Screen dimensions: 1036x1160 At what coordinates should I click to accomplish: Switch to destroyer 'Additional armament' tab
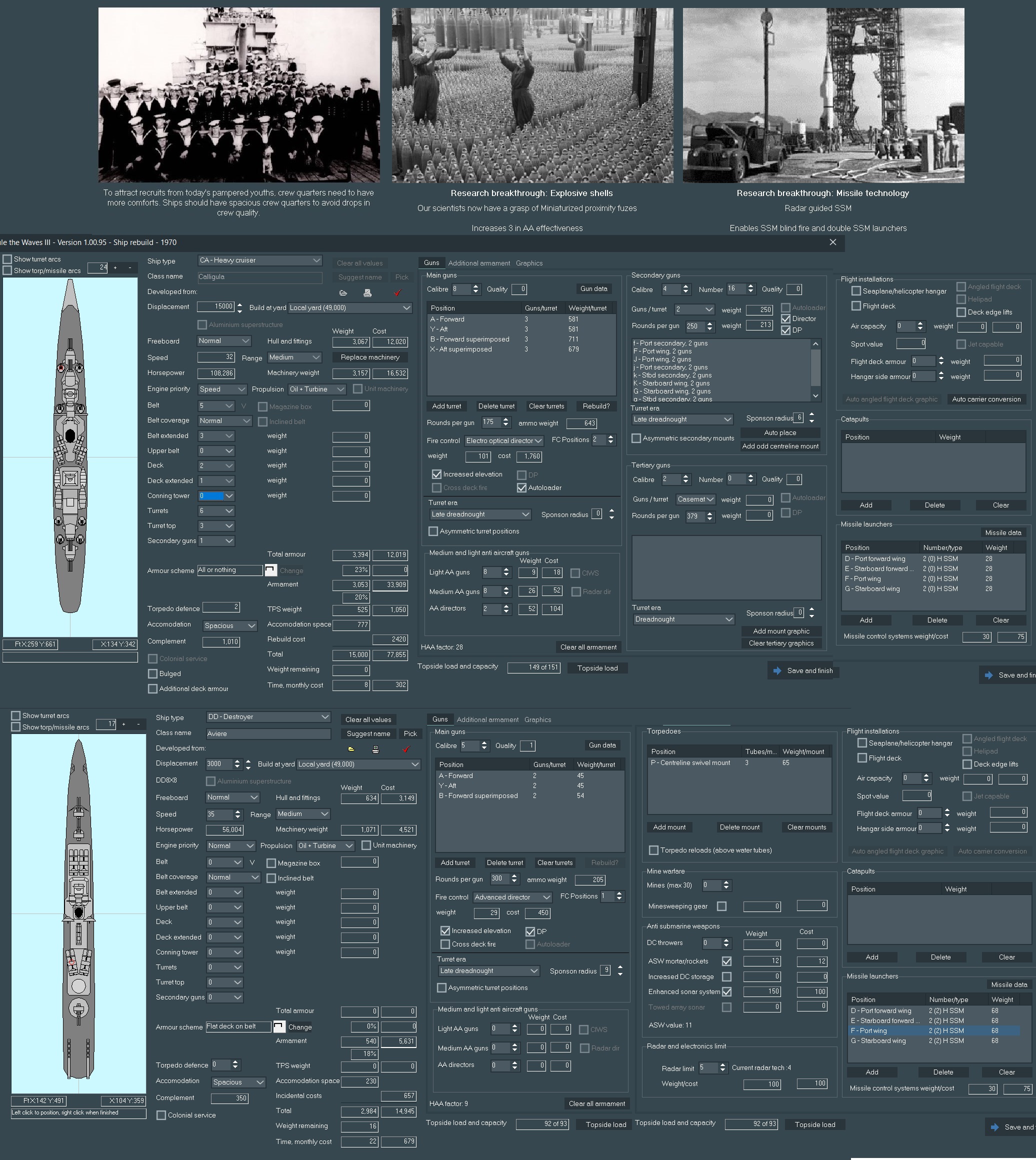pos(487,720)
